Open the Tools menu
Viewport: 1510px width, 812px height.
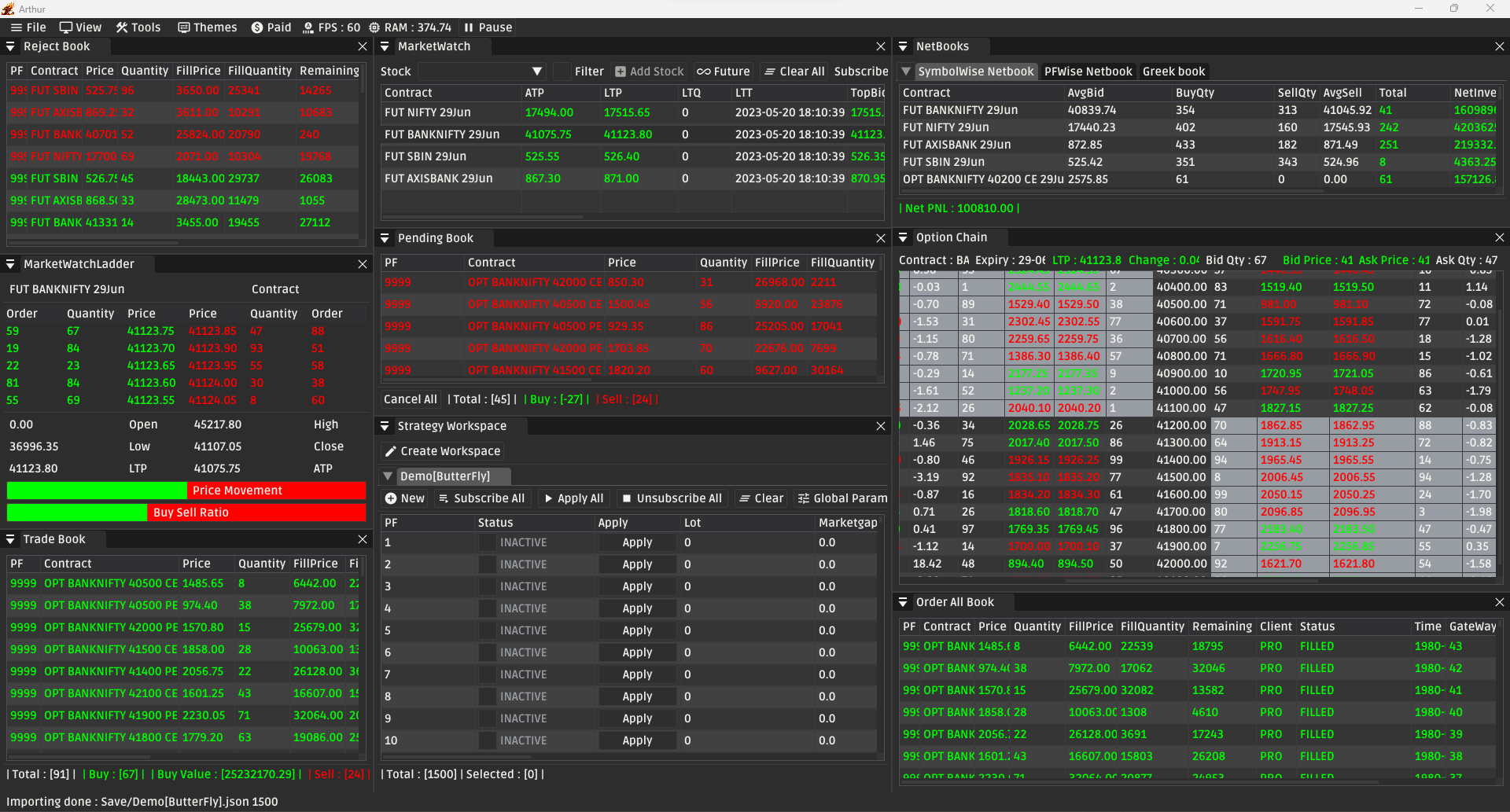[x=138, y=28]
